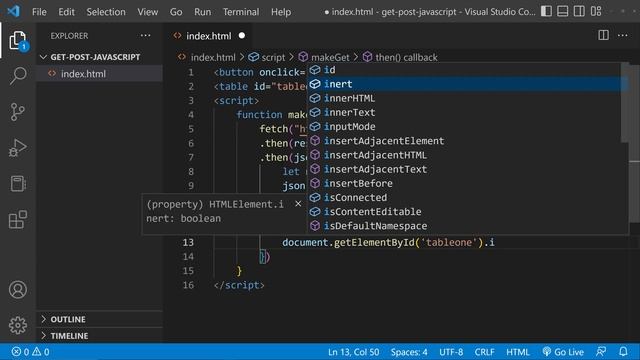Open the Terminal menu
This screenshot has width=640, height=360.
pyautogui.click(x=241, y=12)
